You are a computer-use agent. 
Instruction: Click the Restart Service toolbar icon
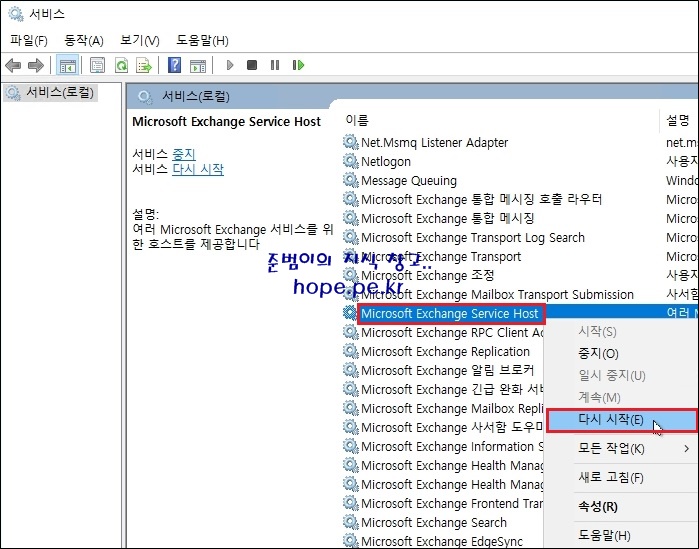click(298, 66)
